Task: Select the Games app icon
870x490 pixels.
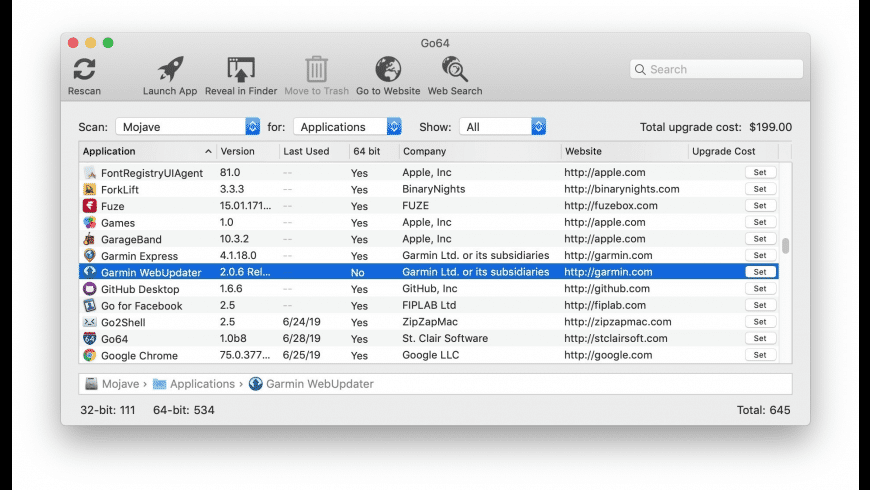Action: (89, 223)
